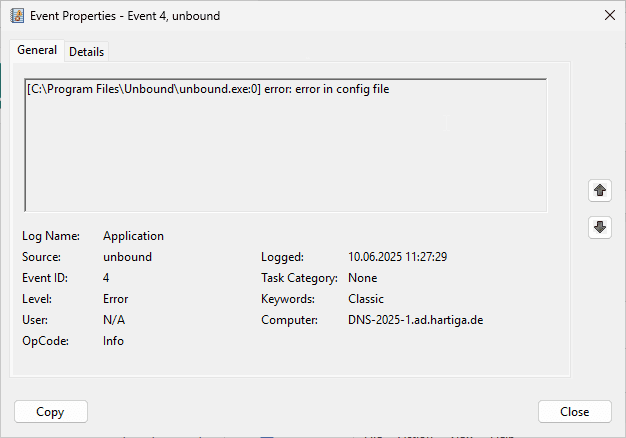Click the Event Properties title bar icon
Image resolution: width=626 pixels, height=438 pixels.
point(17,16)
